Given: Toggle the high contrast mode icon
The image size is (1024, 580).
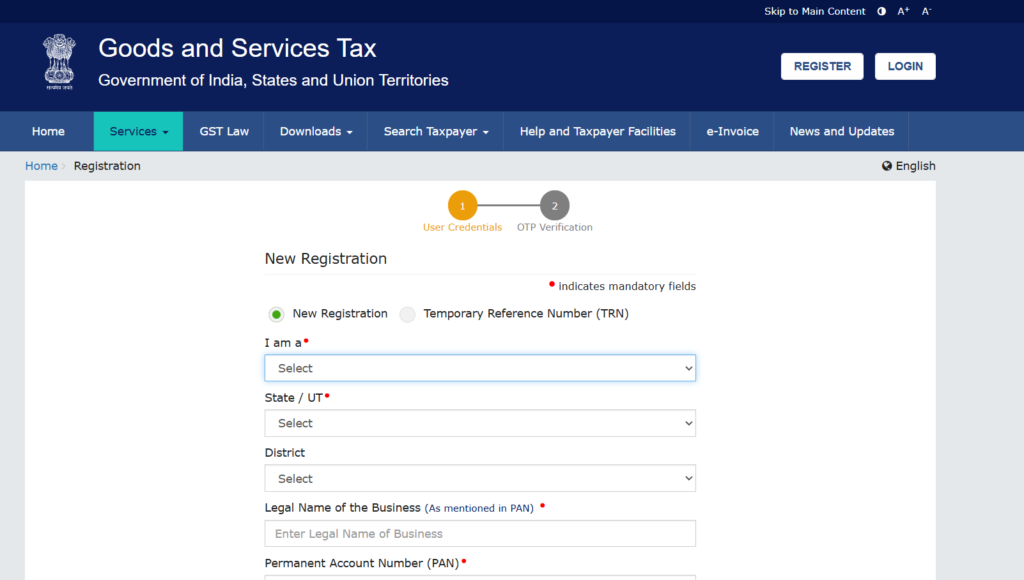Looking at the screenshot, I should (x=881, y=11).
